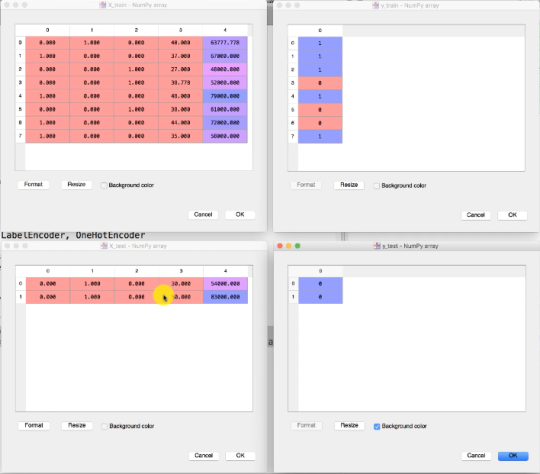Uncheck Background color in y_test window
540x474 pixels.
click(377, 426)
